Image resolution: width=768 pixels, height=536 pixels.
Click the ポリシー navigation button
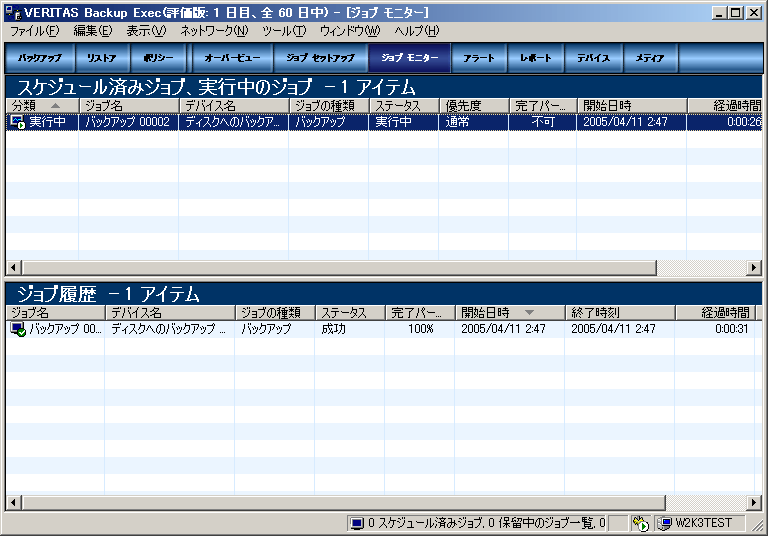(158, 58)
